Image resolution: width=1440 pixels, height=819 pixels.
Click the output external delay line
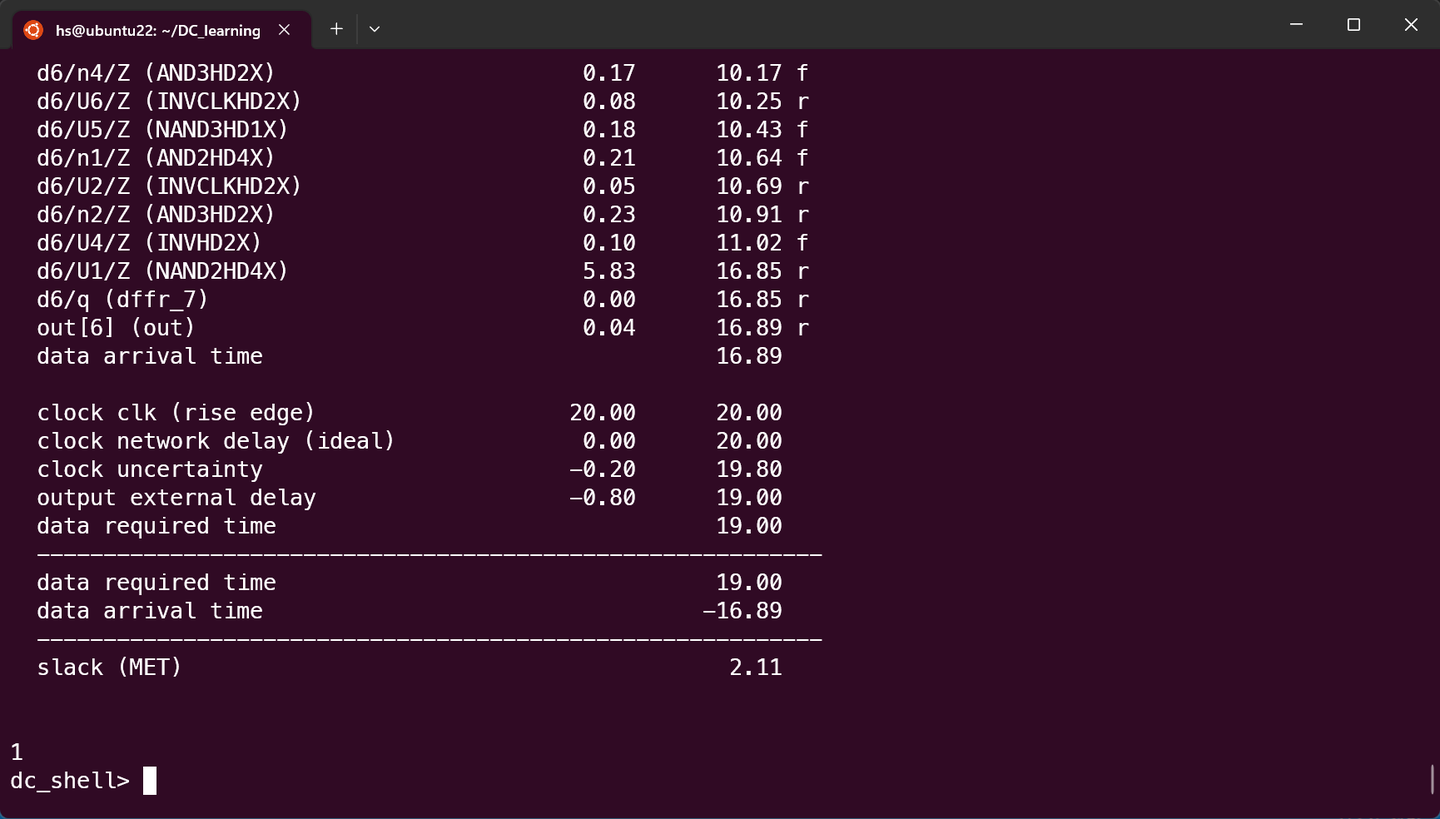(x=176, y=497)
